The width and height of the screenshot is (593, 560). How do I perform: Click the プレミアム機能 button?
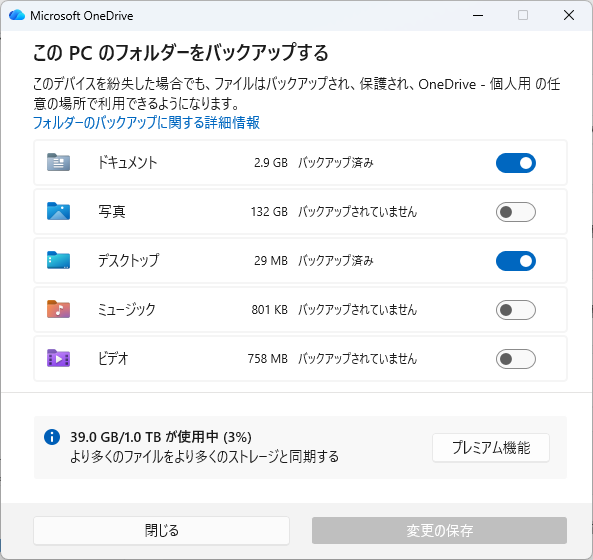coord(491,448)
